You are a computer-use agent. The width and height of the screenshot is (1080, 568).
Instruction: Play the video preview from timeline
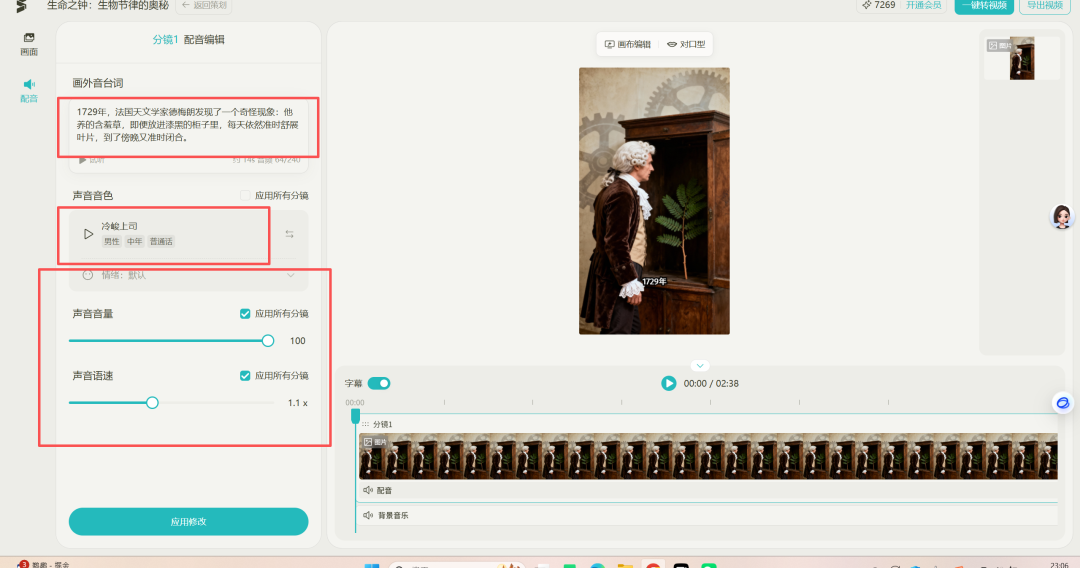pyautogui.click(x=668, y=383)
